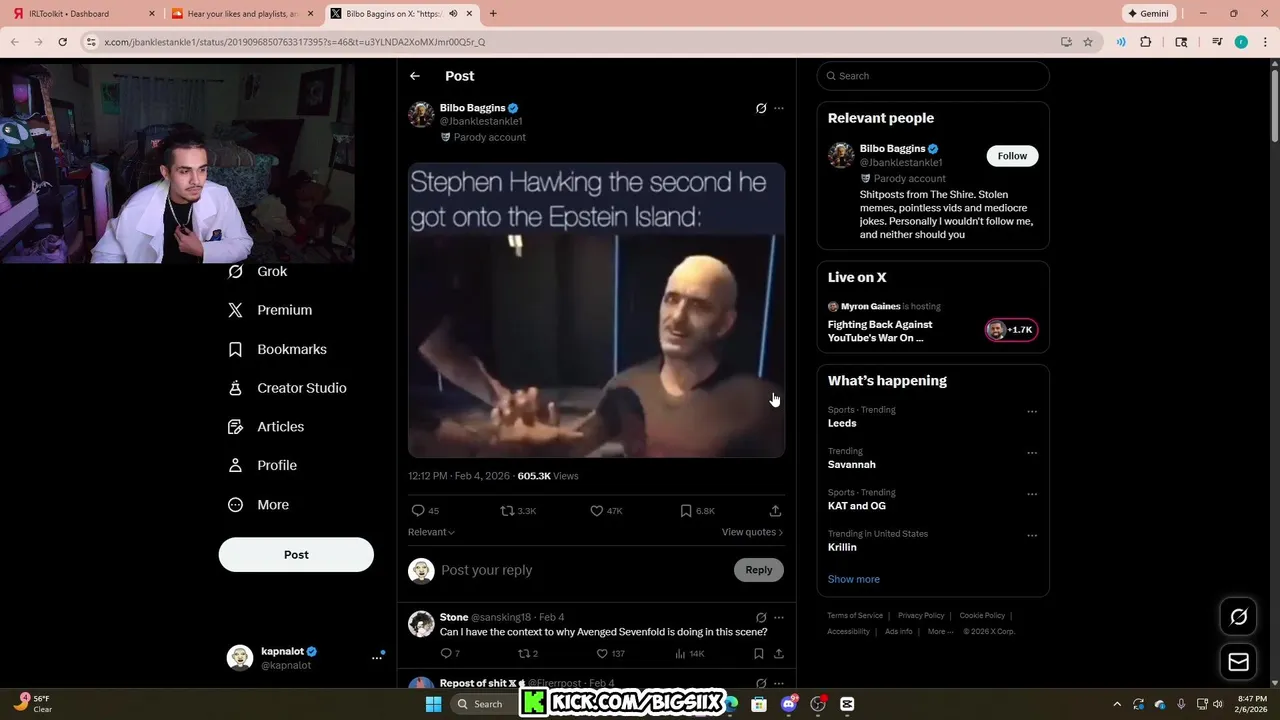Open a new browser tab
Image resolution: width=1280 pixels, height=720 pixels.
click(x=493, y=14)
